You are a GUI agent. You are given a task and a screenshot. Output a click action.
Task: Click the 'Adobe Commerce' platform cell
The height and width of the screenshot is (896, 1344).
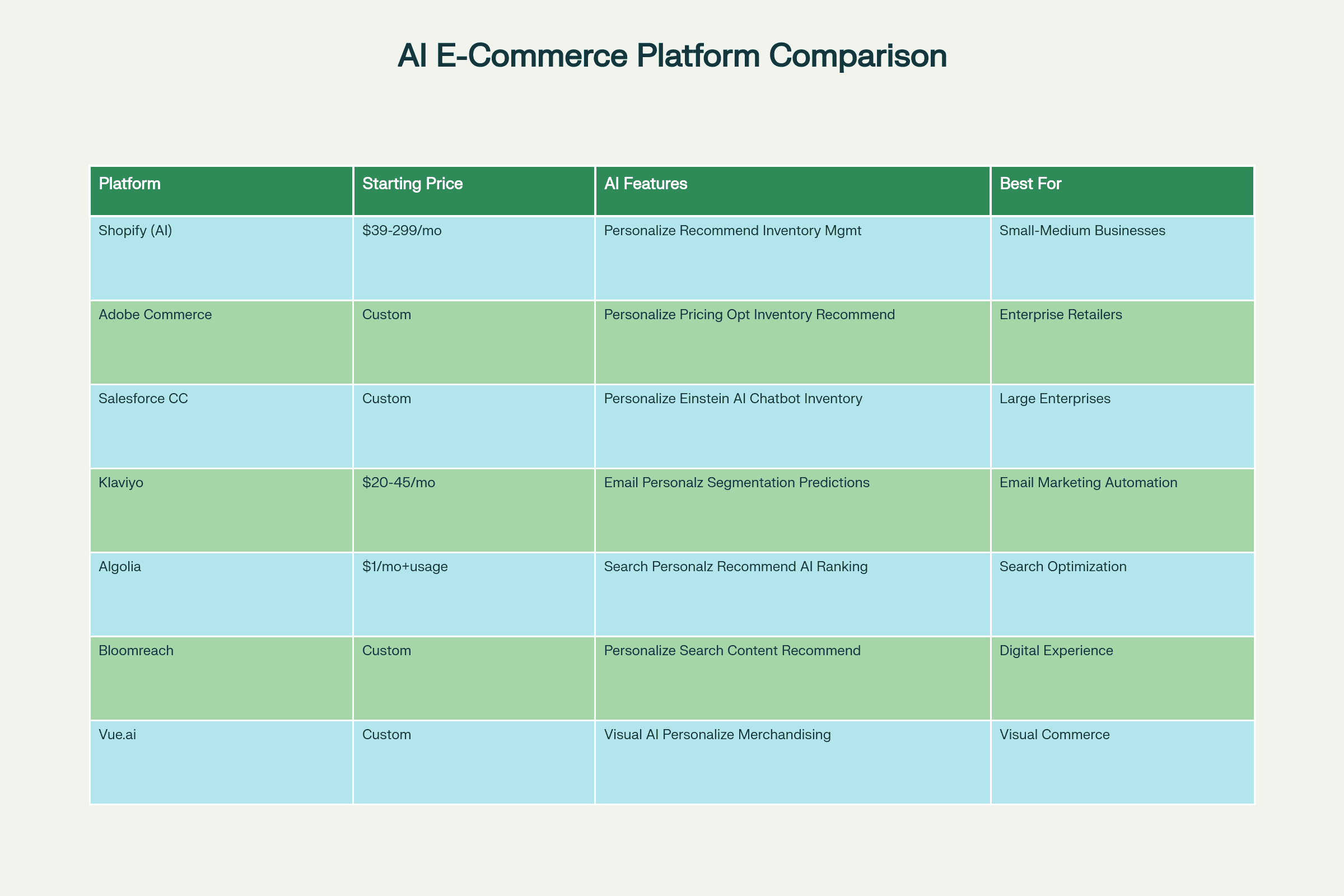click(x=222, y=342)
